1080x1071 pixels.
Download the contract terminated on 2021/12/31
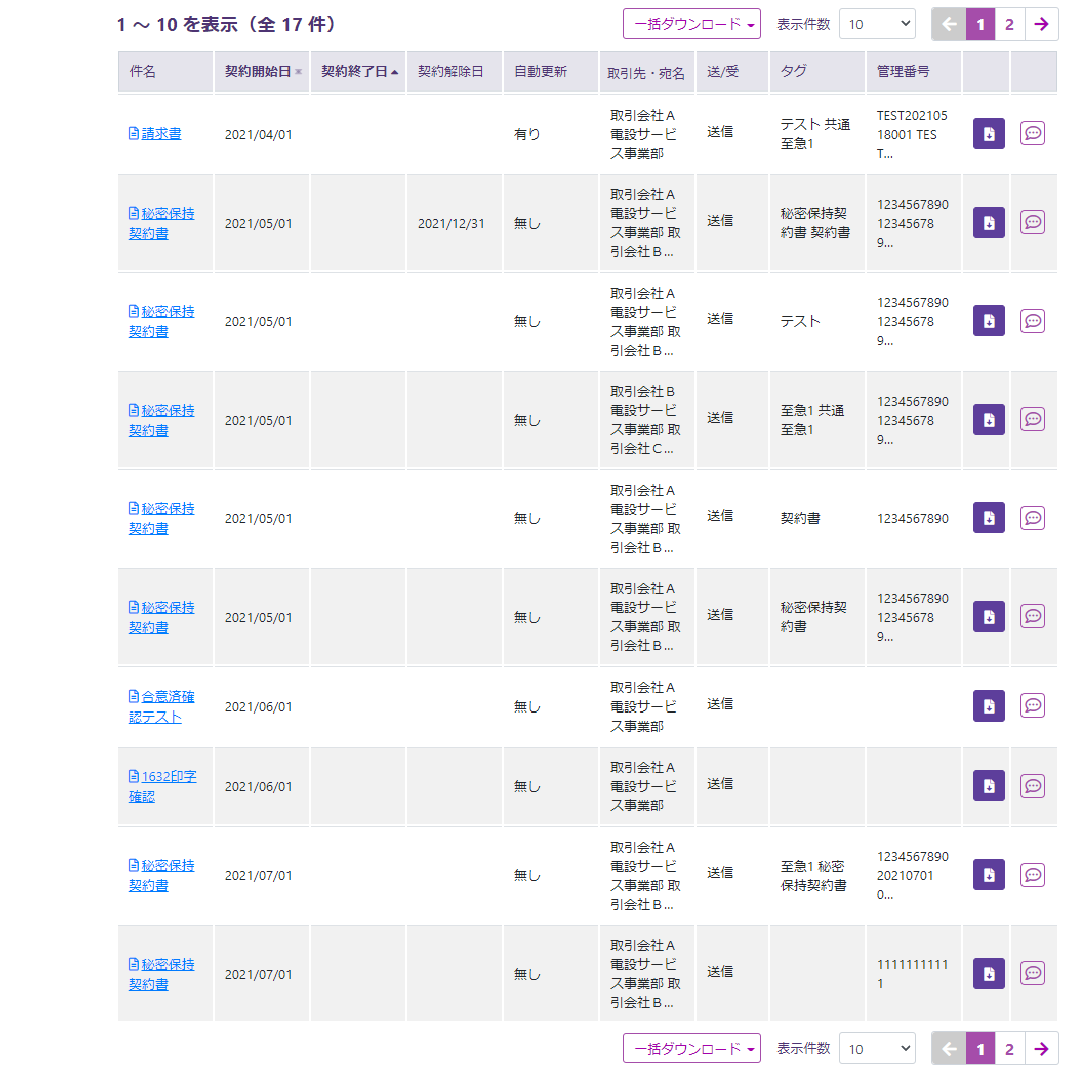click(x=988, y=222)
